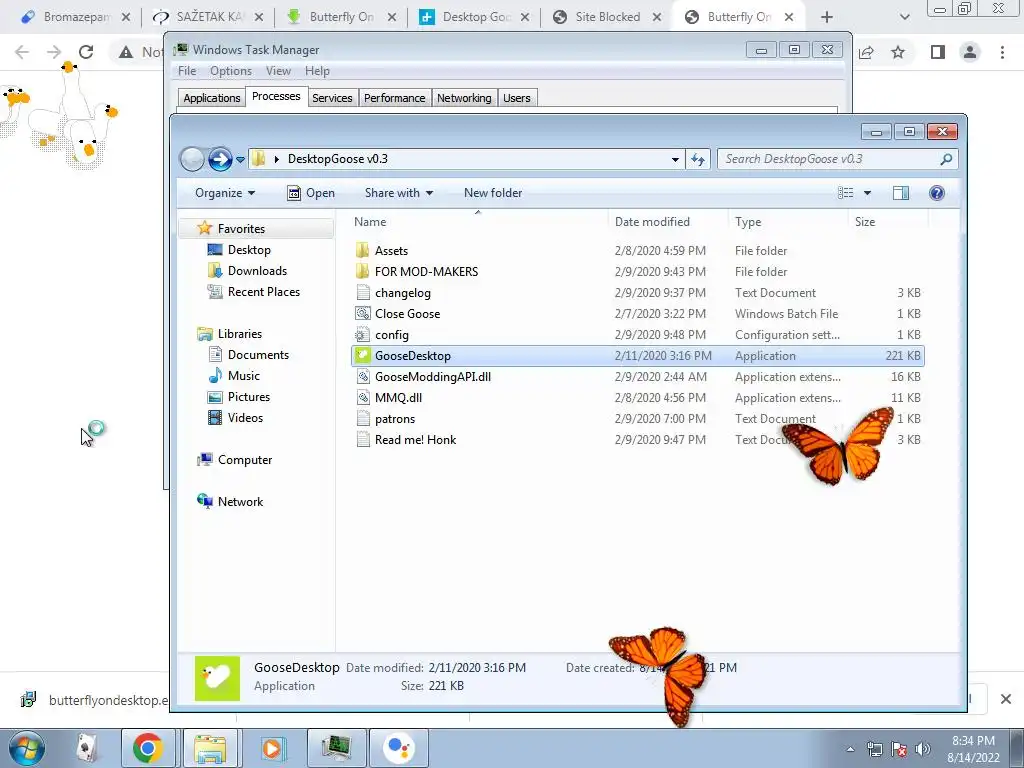Open the recent locations dropdown arrow

tap(240, 159)
